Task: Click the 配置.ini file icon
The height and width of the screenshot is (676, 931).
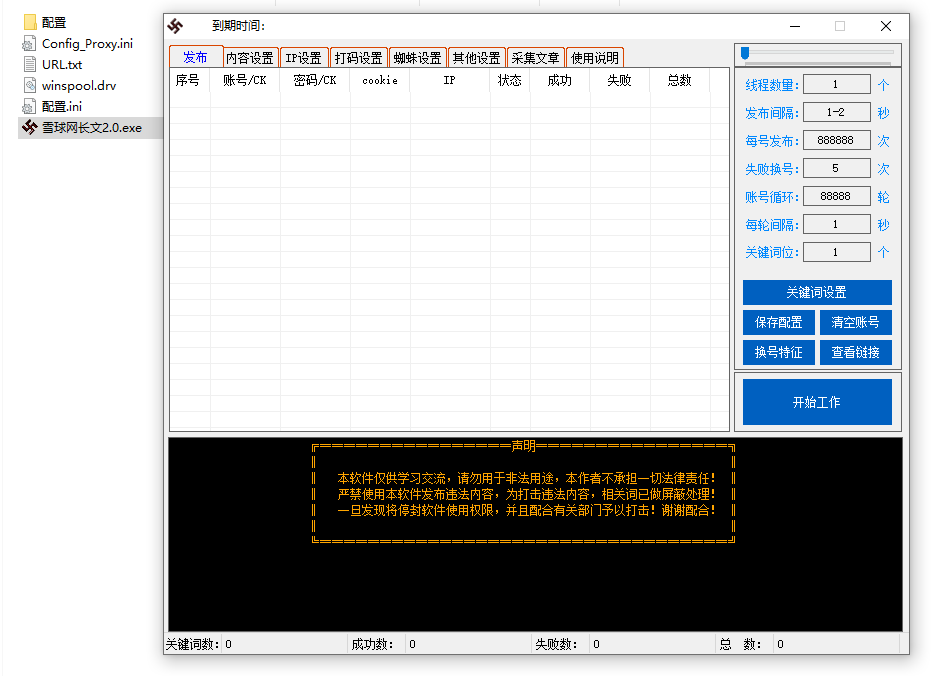Action: tap(27, 106)
